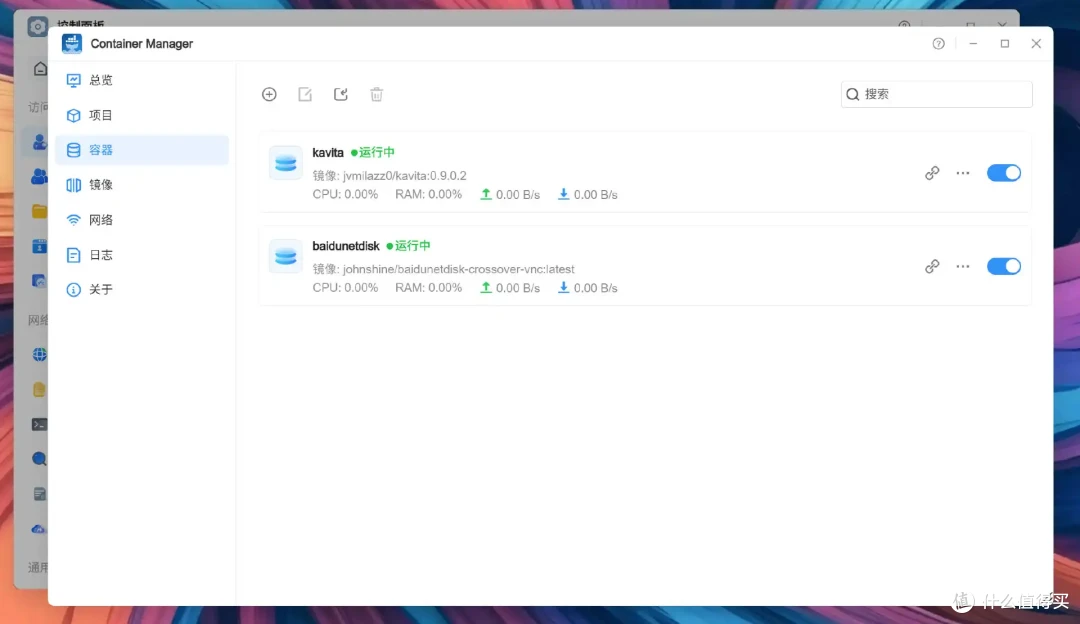Screen dimensions: 1080x624
Task: Click the kavita upload speed arrow icon
Action: 486,194
